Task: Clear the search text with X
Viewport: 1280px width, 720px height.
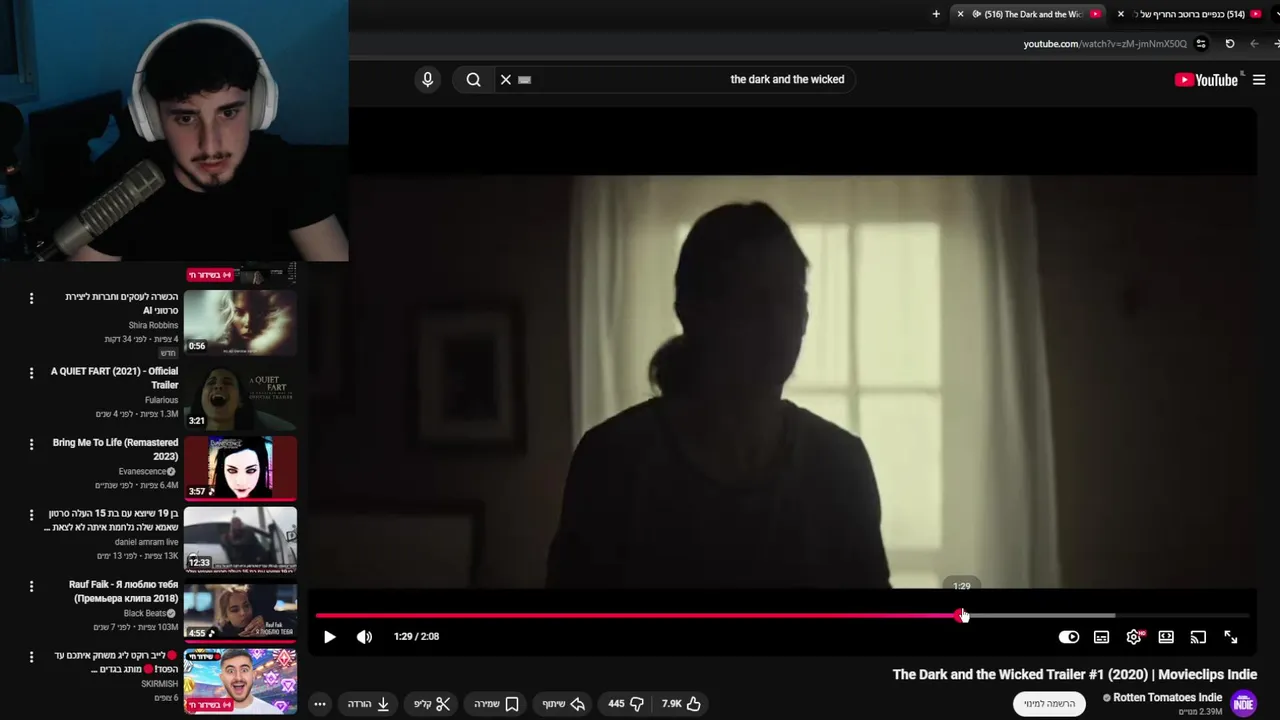Action: tap(506, 80)
